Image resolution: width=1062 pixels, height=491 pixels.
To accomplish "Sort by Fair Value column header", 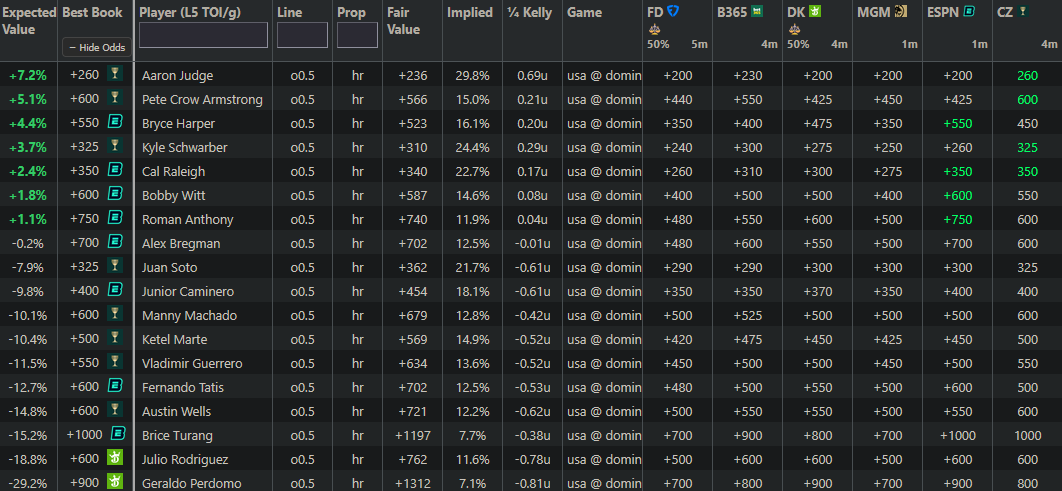I will pos(404,21).
